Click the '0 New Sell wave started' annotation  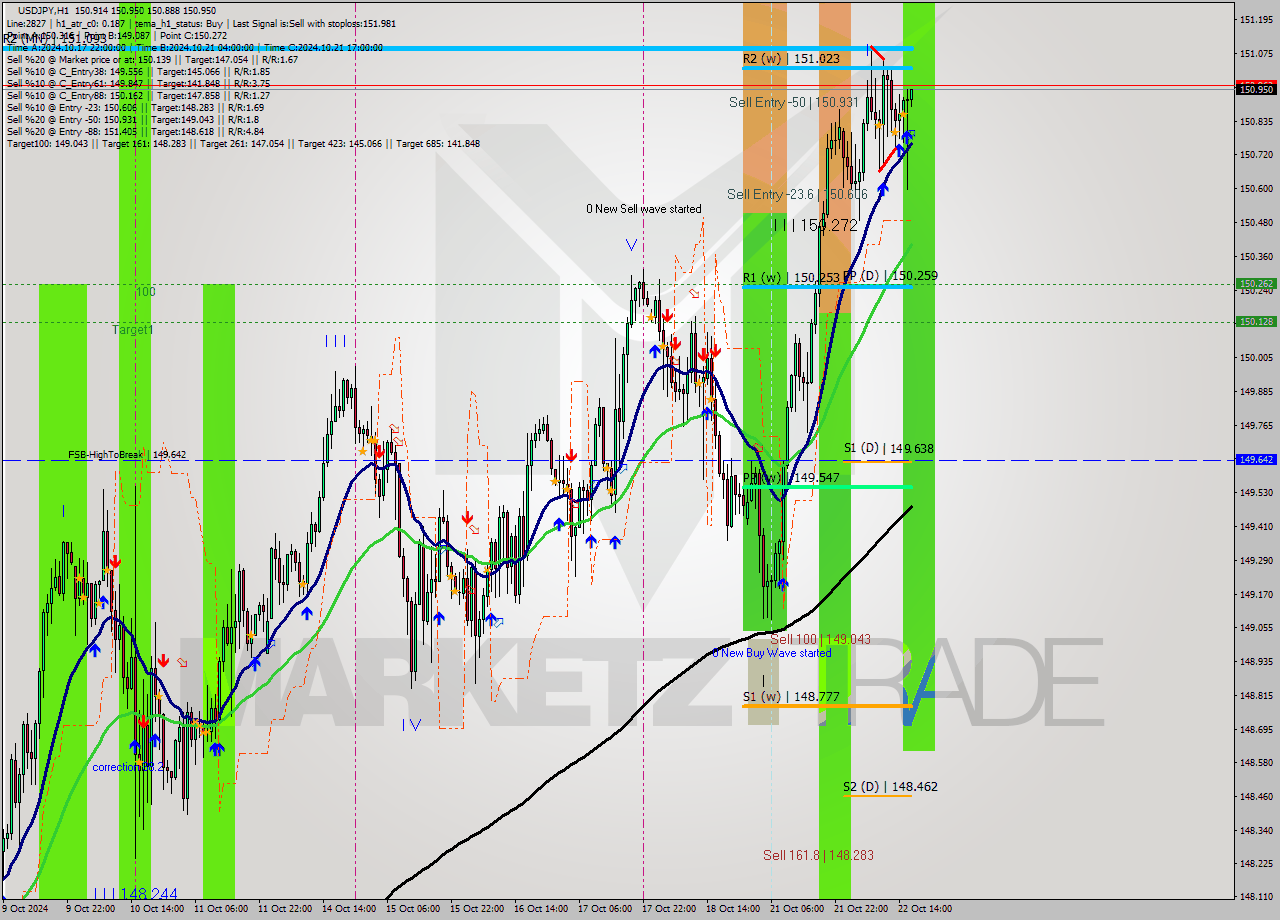point(644,209)
